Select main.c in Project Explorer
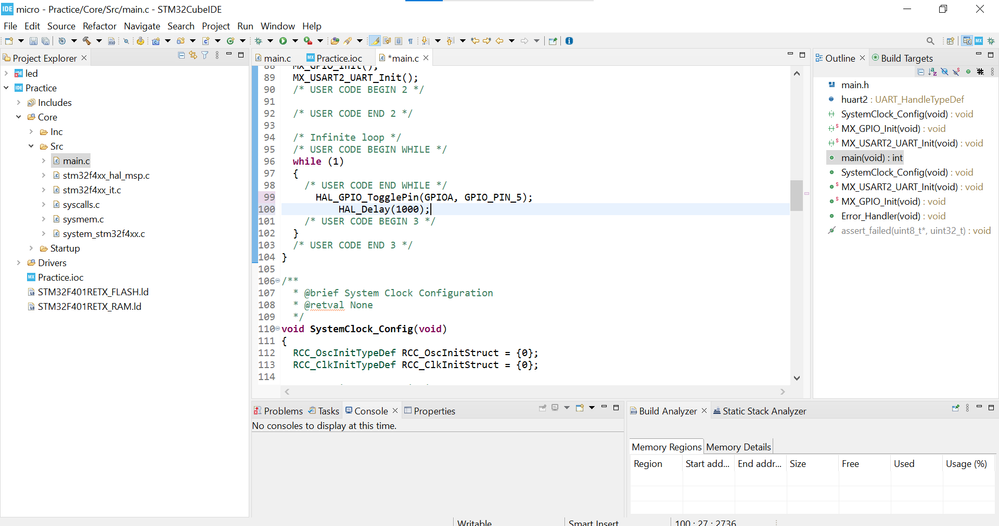 point(76,161)
